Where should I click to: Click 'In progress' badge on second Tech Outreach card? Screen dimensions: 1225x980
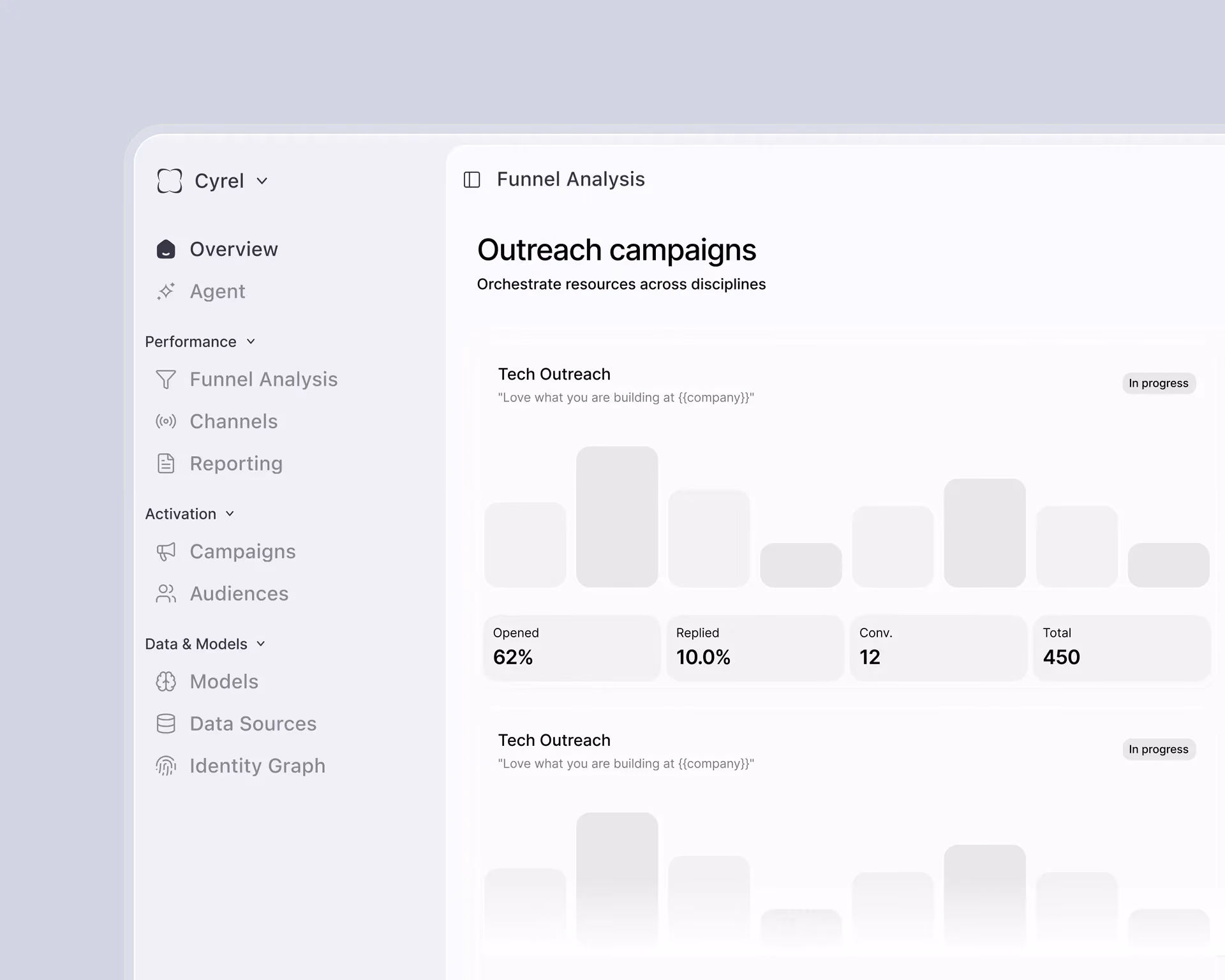[x=1159, y=750]
